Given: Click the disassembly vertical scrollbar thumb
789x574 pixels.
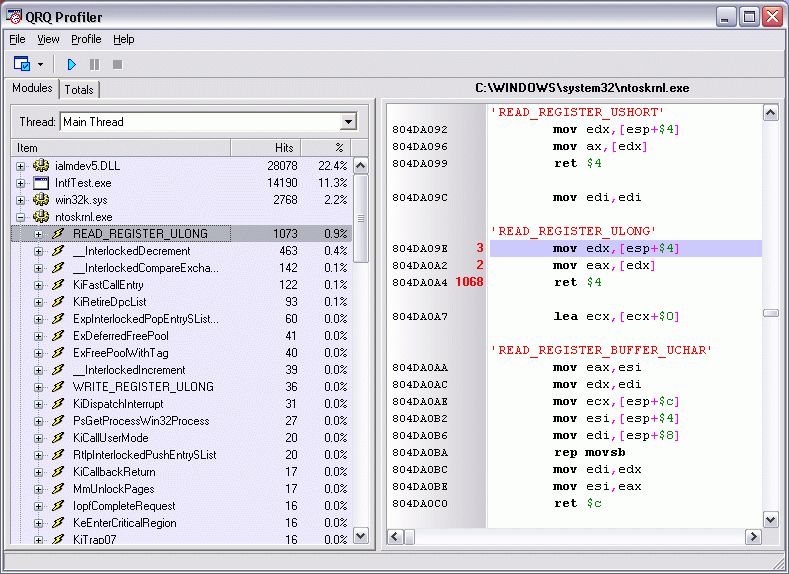Looking at the screenshot, I should pyautogui.click(x=770, y=313).
